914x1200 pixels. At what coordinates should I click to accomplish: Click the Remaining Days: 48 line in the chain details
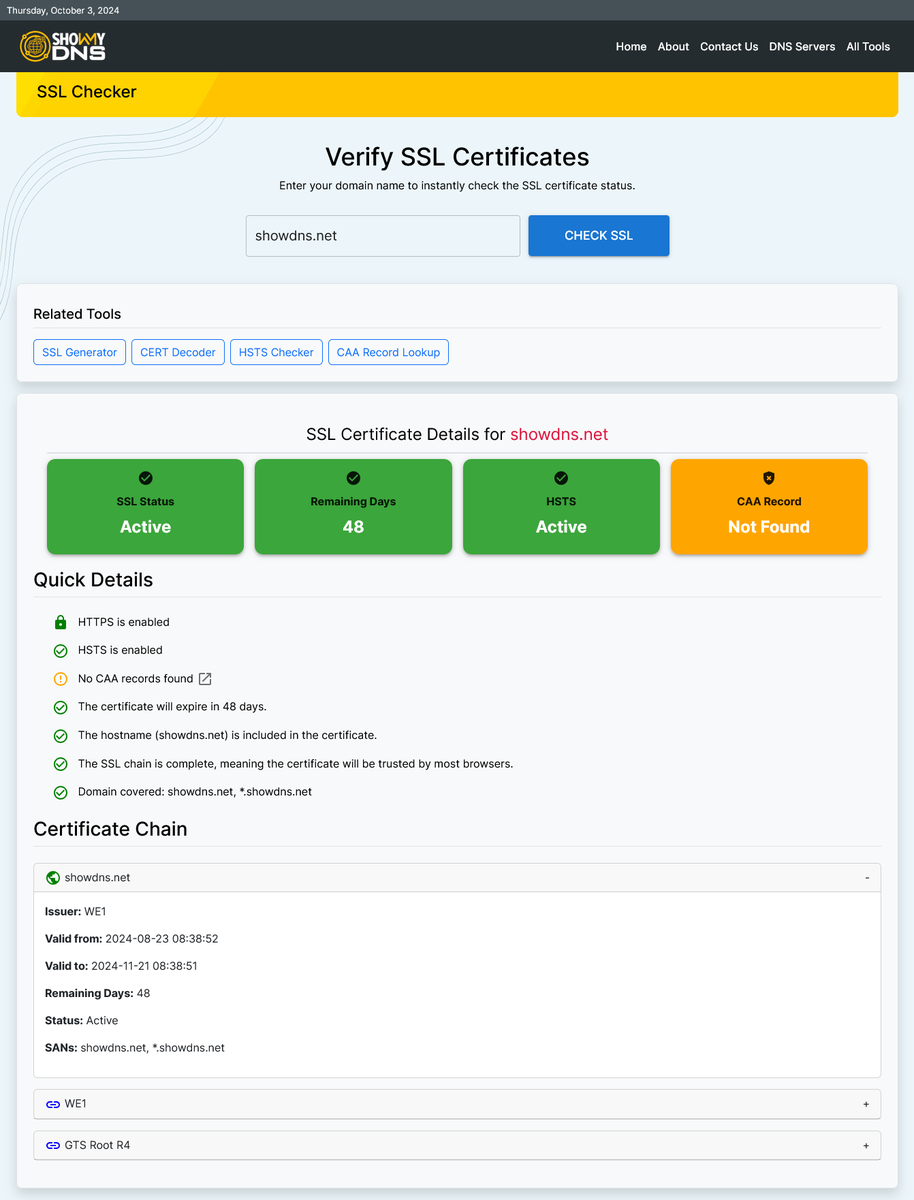pos(98,994)
